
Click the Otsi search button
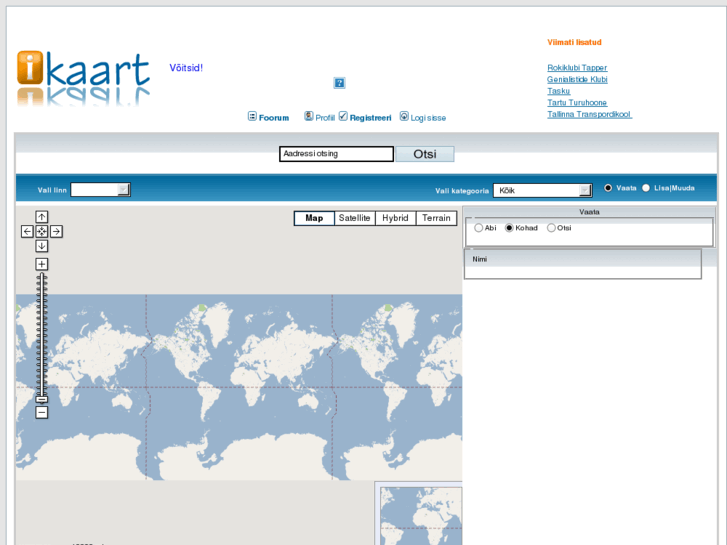click(425, 154)
